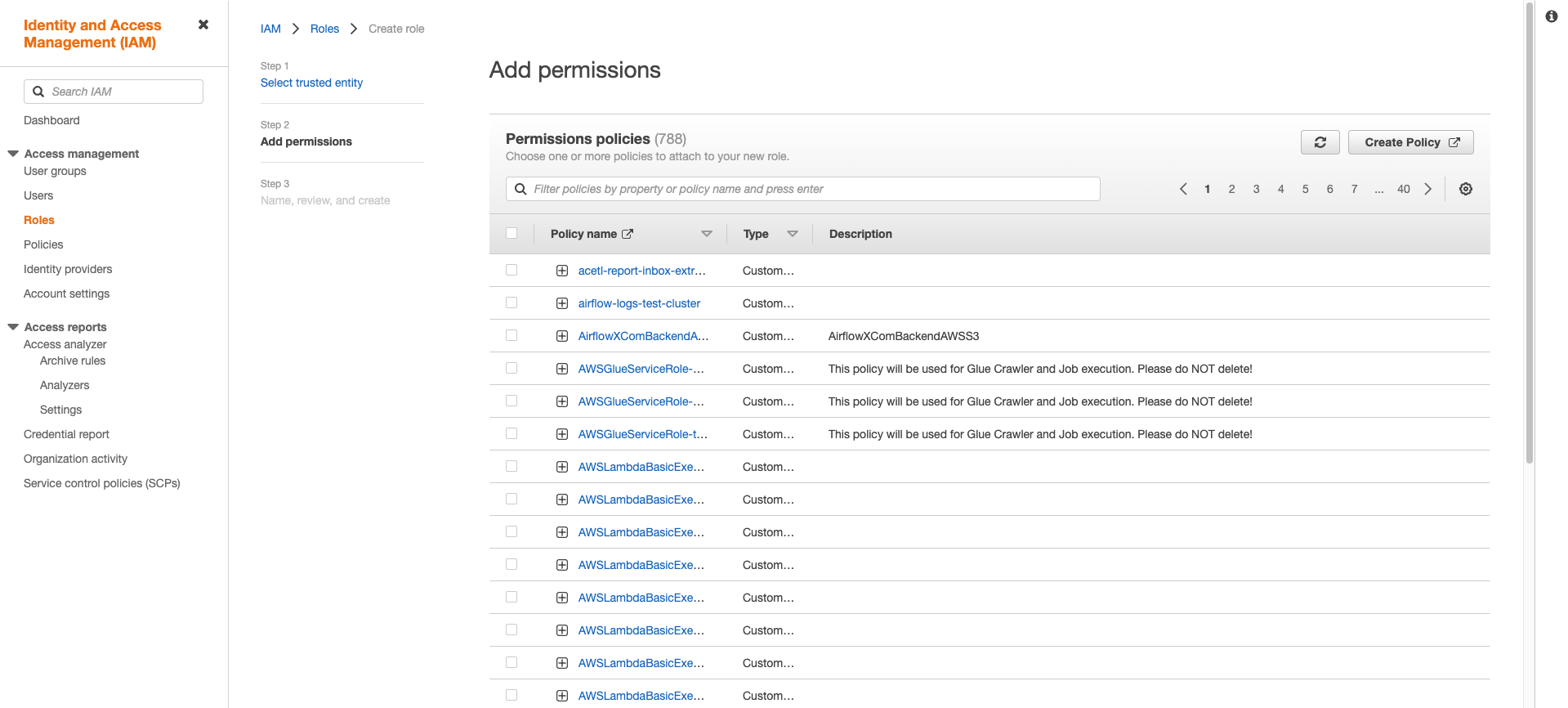Image resolution: width=1568 pixels, height=708 pixels.
Task: Expand the AirflowXComBackendA policy row
Action: tap(562, 336)
